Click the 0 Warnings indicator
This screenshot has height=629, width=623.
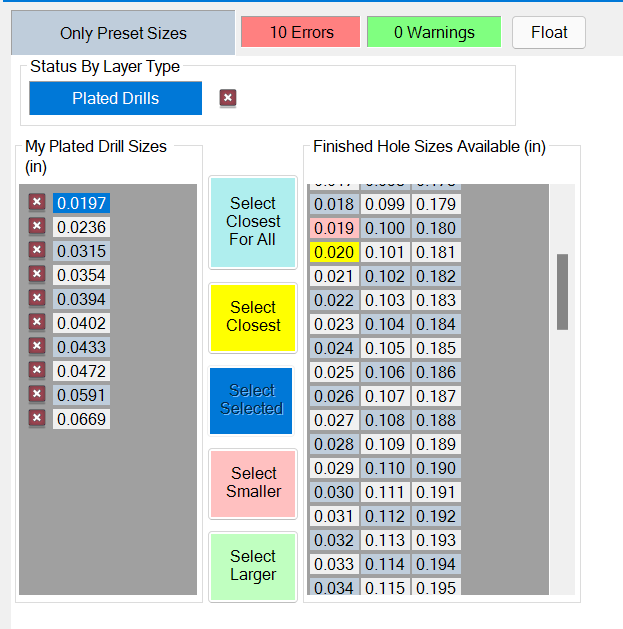[x=434, y=32]
